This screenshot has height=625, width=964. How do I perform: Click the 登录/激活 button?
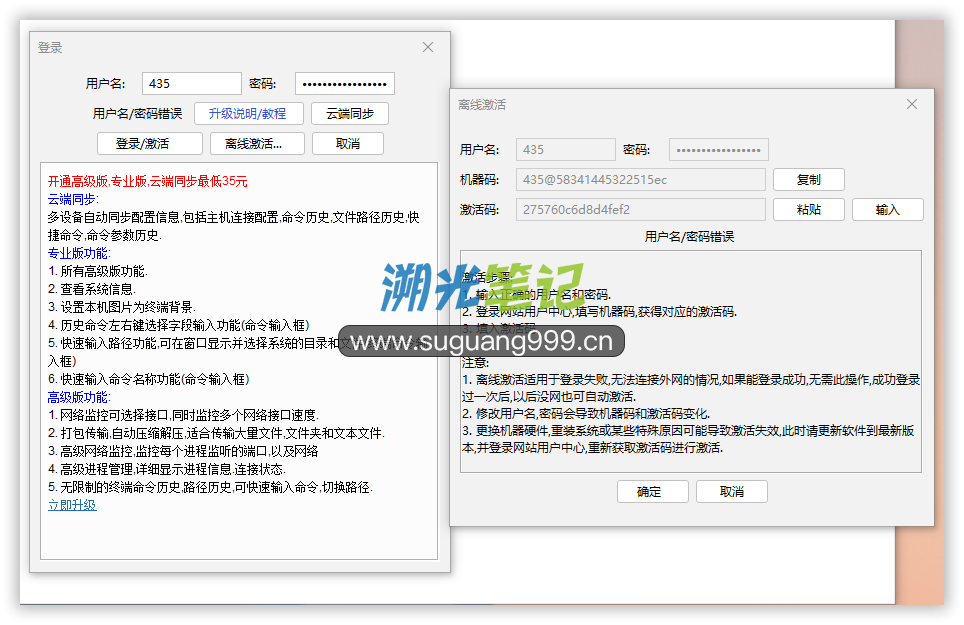pyautogui.click(x=142, y=144)
